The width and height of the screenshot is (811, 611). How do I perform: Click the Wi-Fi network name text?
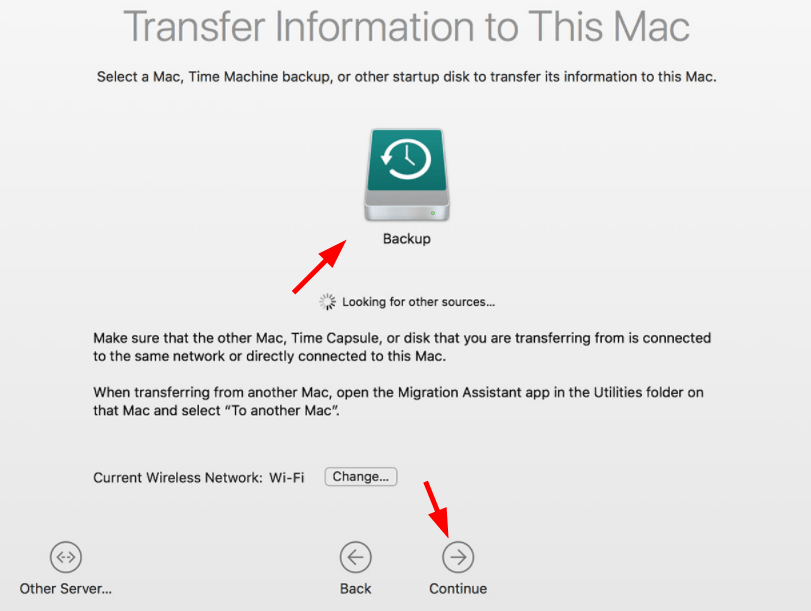tap(287, 478)
